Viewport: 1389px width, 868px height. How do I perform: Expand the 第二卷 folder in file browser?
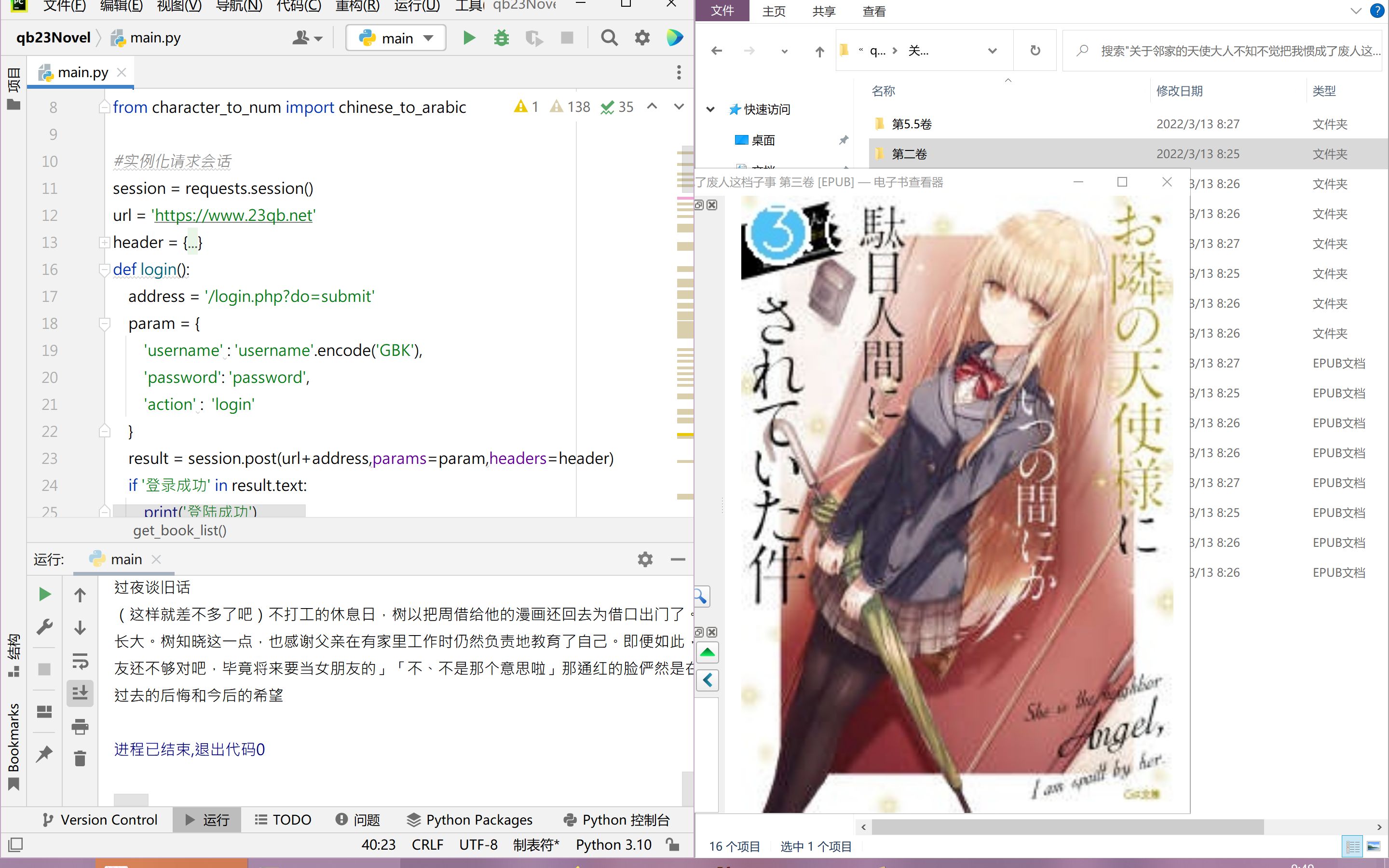click(x=908, y=153)
